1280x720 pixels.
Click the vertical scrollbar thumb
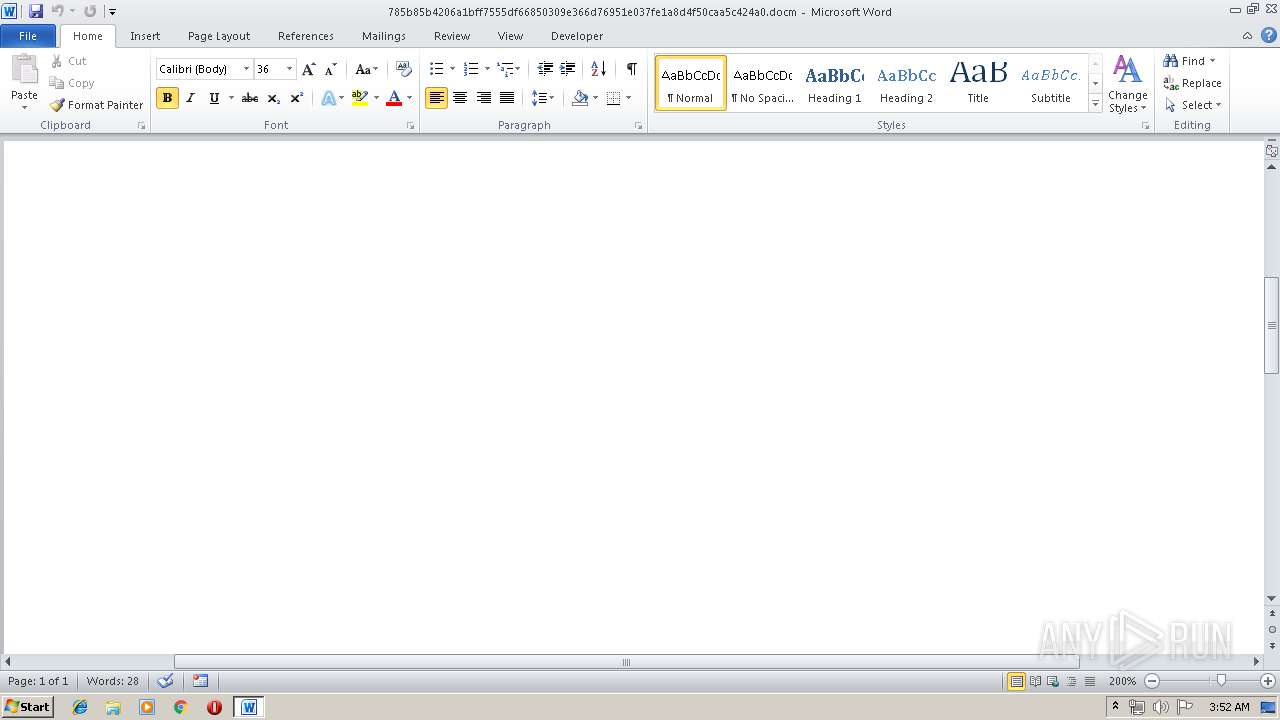click(1272, 325)
